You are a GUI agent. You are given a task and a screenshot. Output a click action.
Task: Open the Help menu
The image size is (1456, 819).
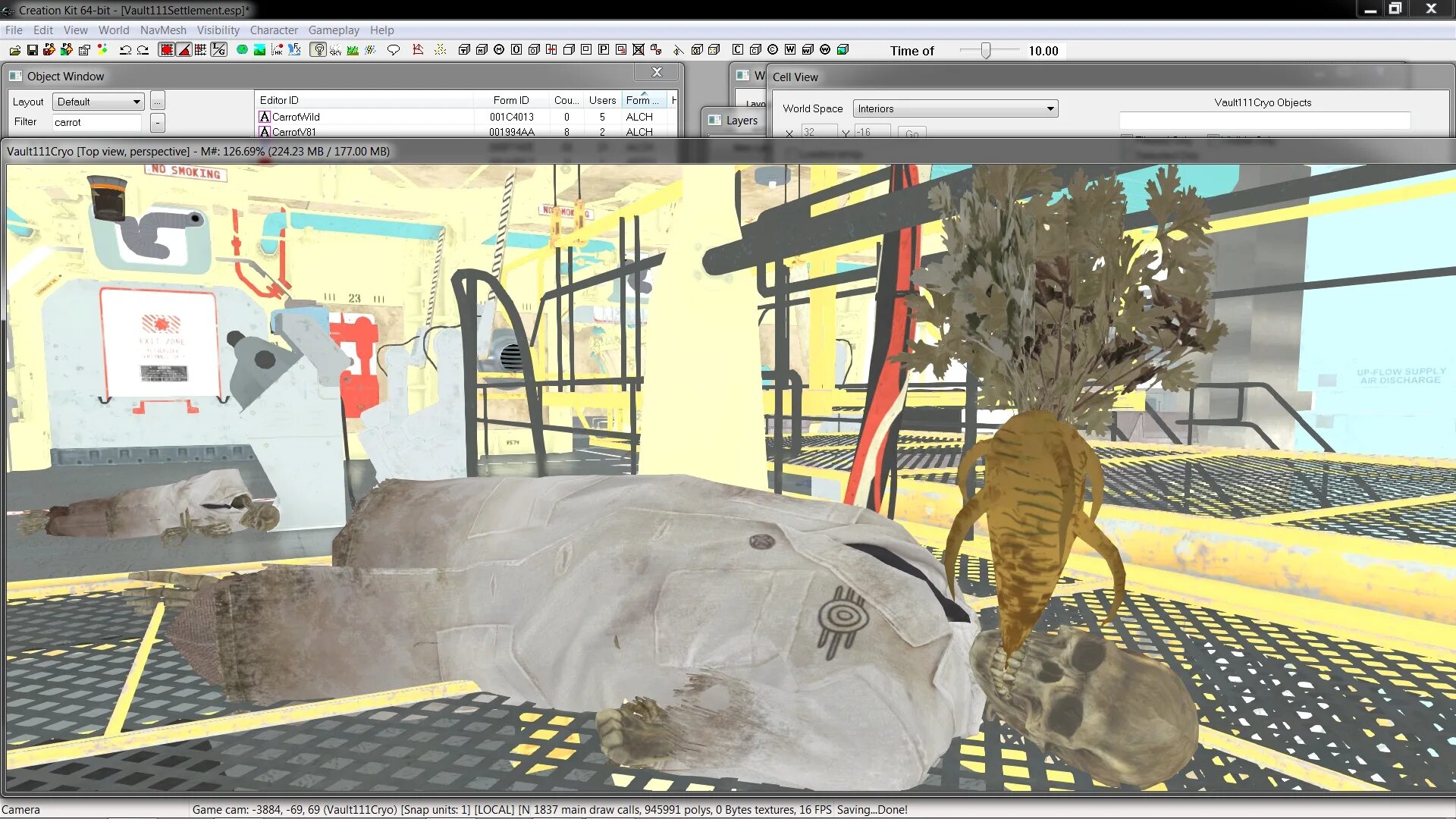(382, 30)
